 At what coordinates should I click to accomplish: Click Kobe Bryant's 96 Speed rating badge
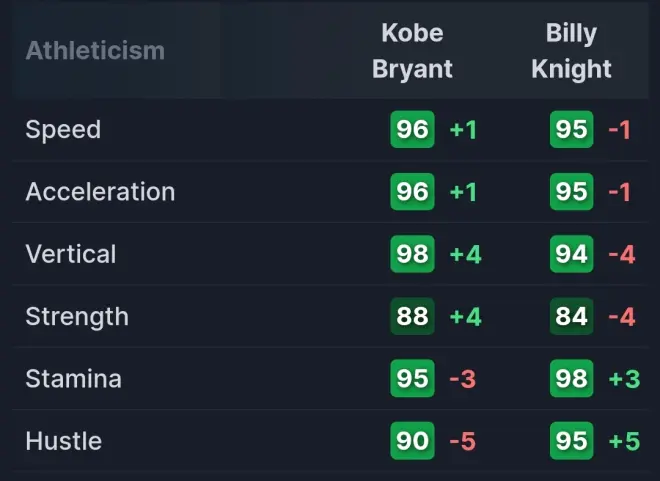point(412,130)
